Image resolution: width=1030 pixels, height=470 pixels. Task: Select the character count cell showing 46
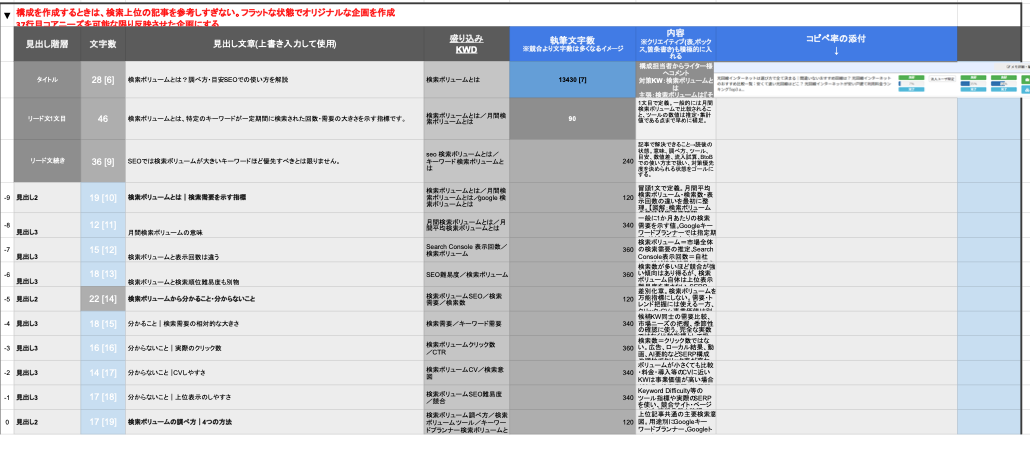tap(103, 118)
